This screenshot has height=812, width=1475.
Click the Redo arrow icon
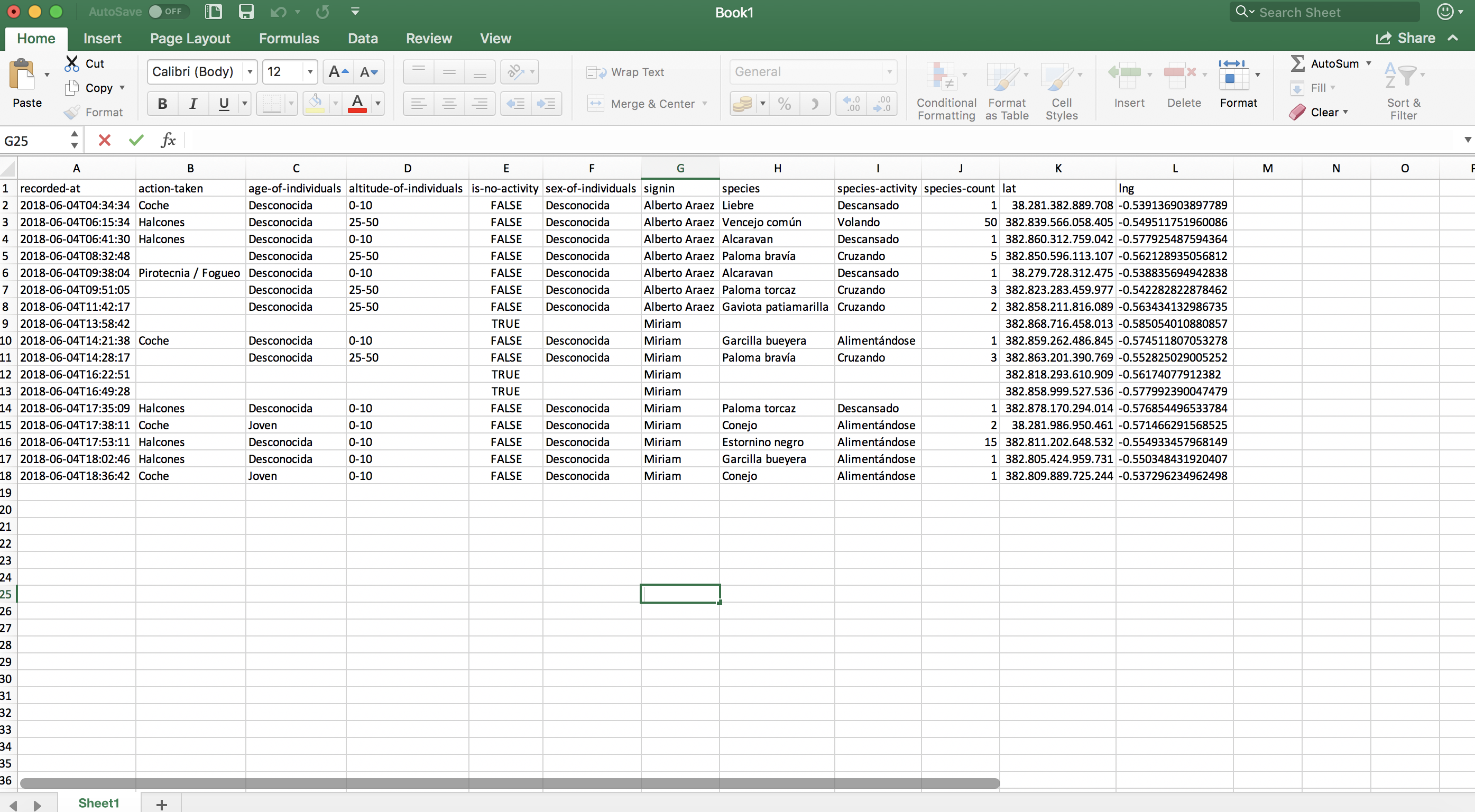[x=323, y=12]
